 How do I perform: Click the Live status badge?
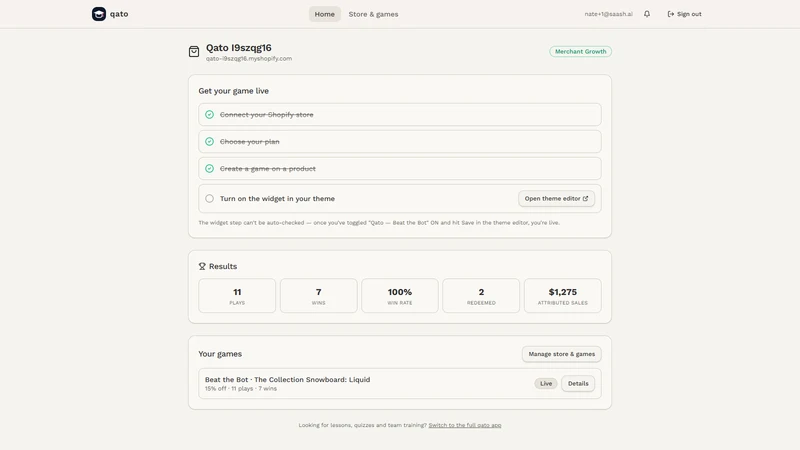pos(546,383)
